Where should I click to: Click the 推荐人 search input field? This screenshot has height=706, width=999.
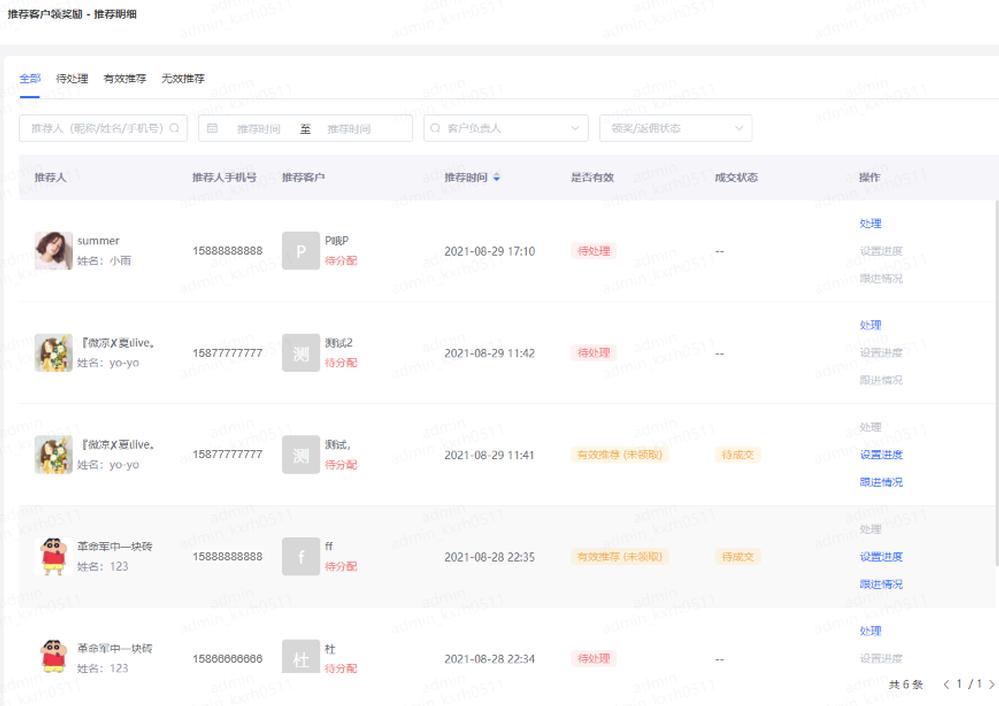(95, 128)
